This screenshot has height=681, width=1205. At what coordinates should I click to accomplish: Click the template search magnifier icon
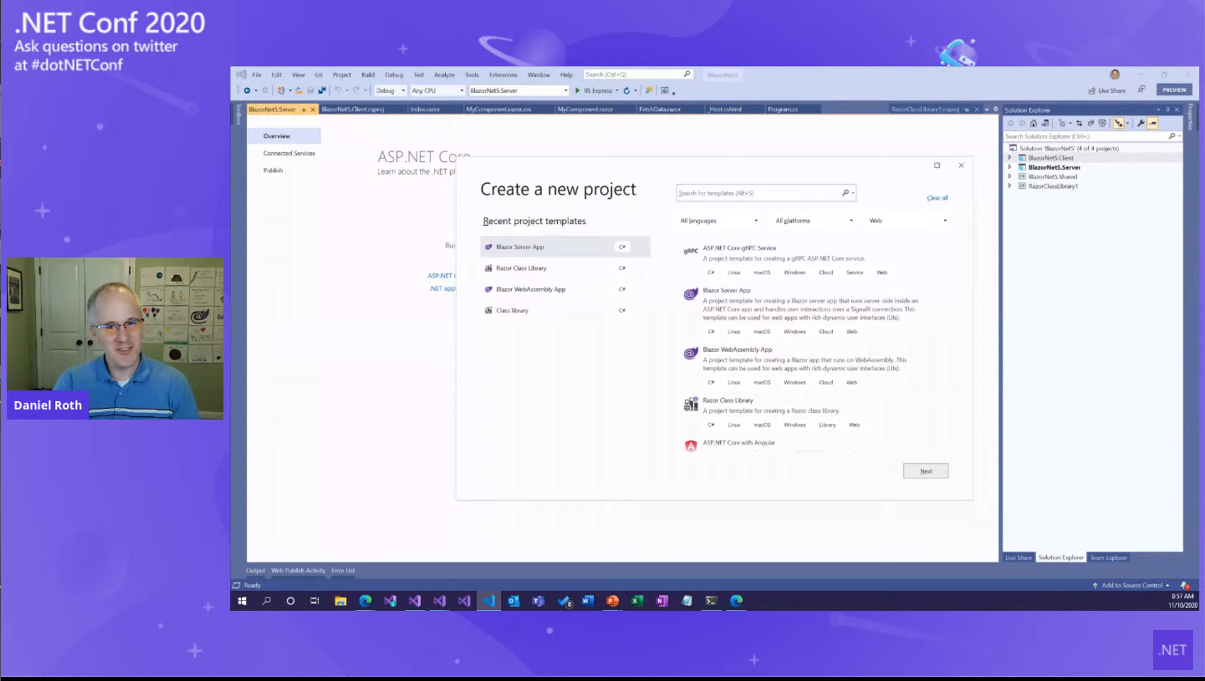pos(845,193)
